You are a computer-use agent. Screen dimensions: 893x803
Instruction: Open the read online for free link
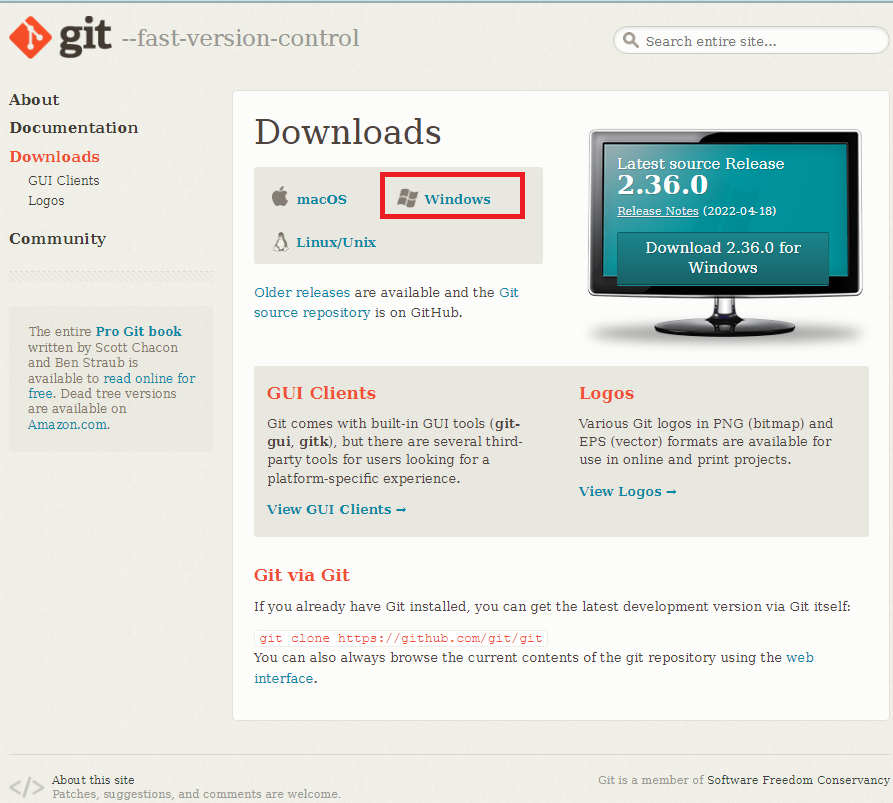pos(112,386)
